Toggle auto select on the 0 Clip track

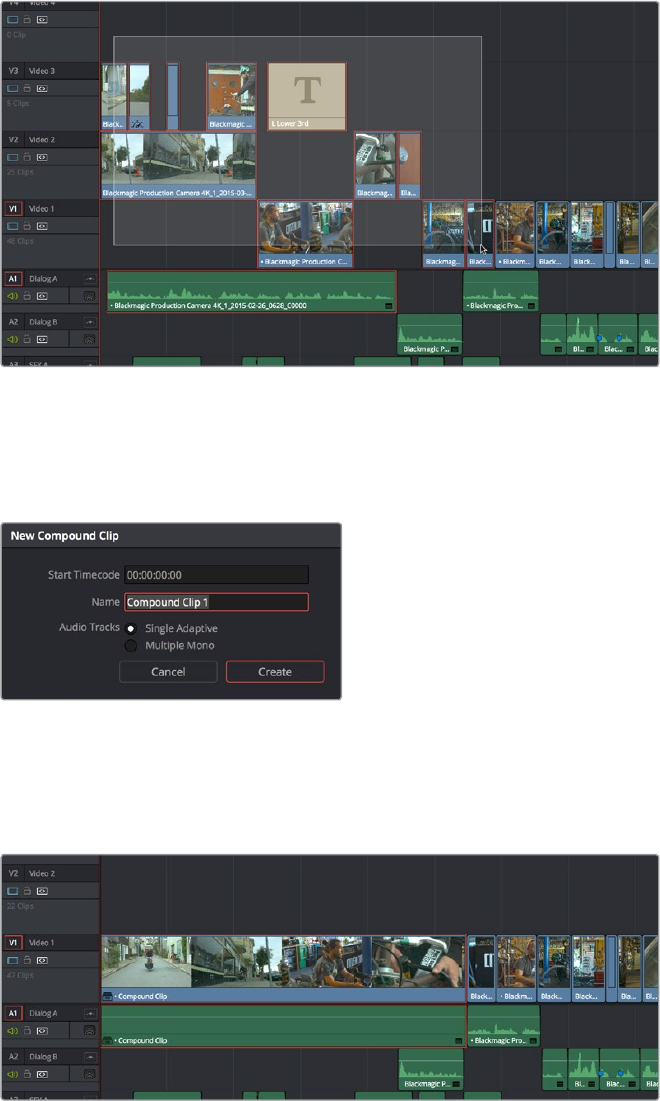pyautogui.click(x=42, y=20)
